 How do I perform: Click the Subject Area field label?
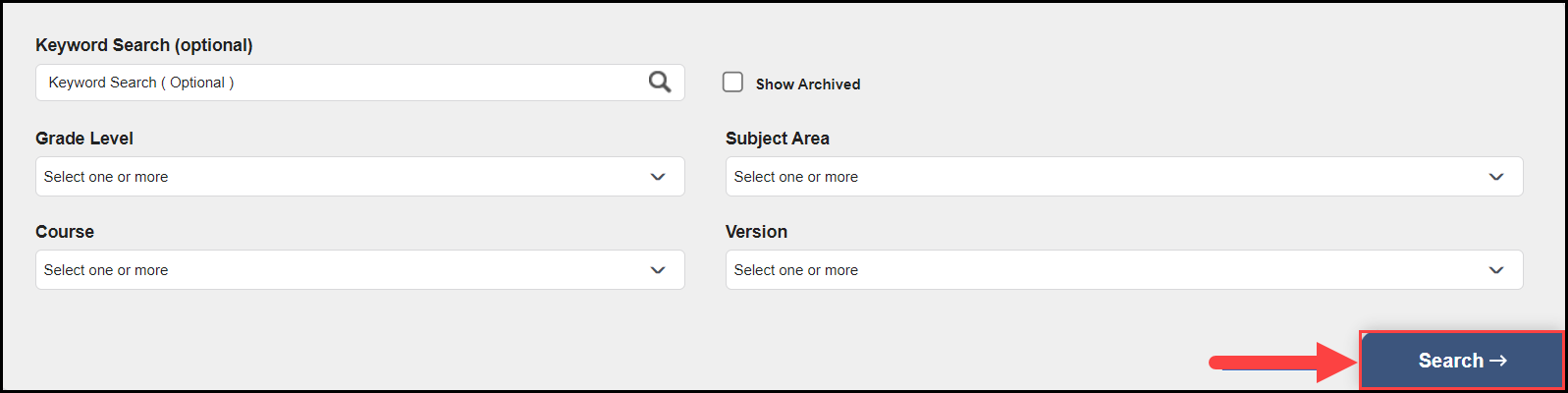click(x=778, y=139)
